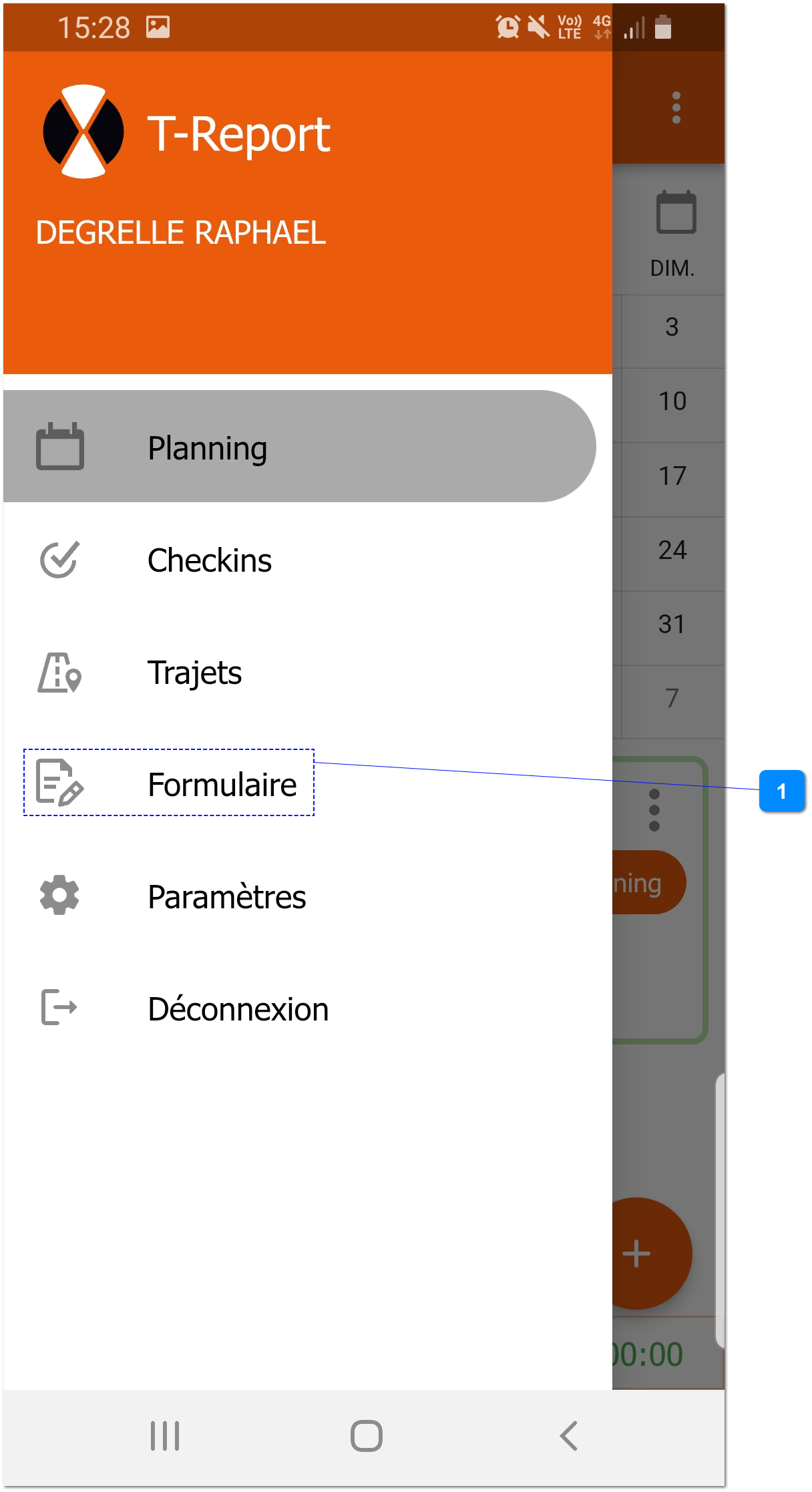
Task: Tap the Android back navigation button
Action: [568, 1435]
